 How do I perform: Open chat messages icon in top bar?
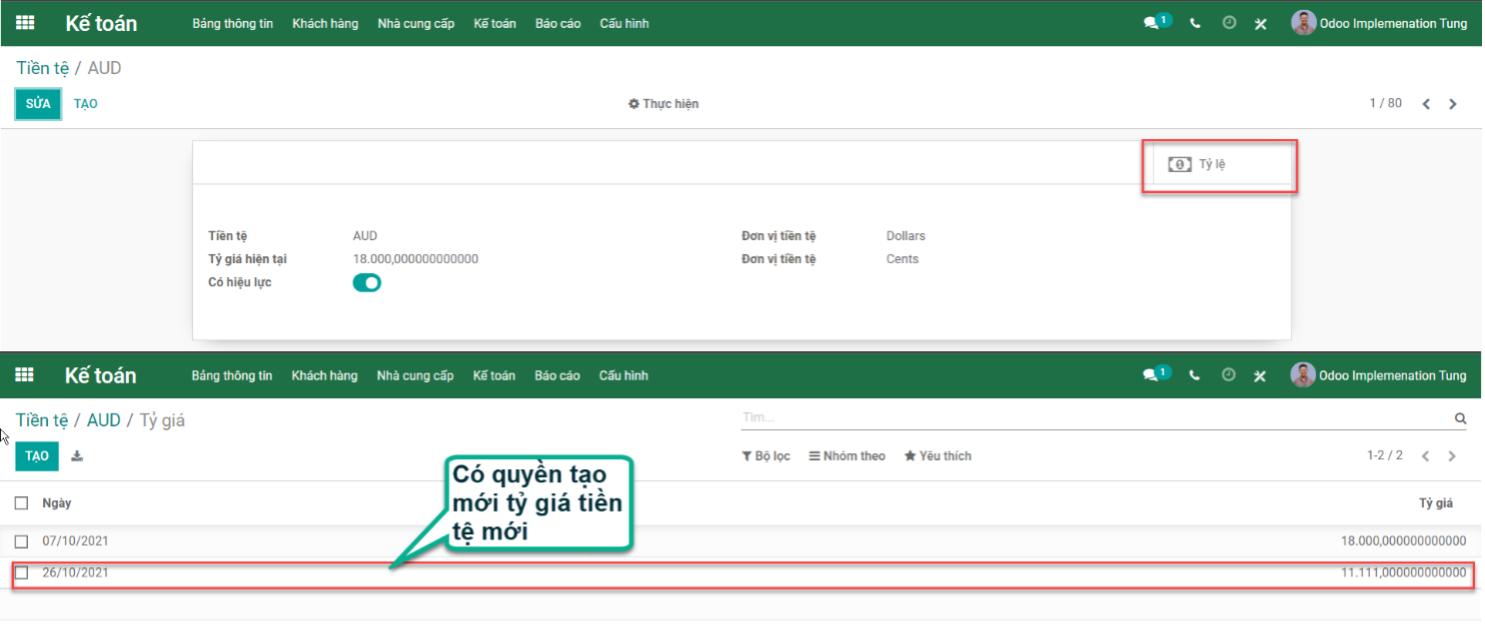[x=1156, y=22]
